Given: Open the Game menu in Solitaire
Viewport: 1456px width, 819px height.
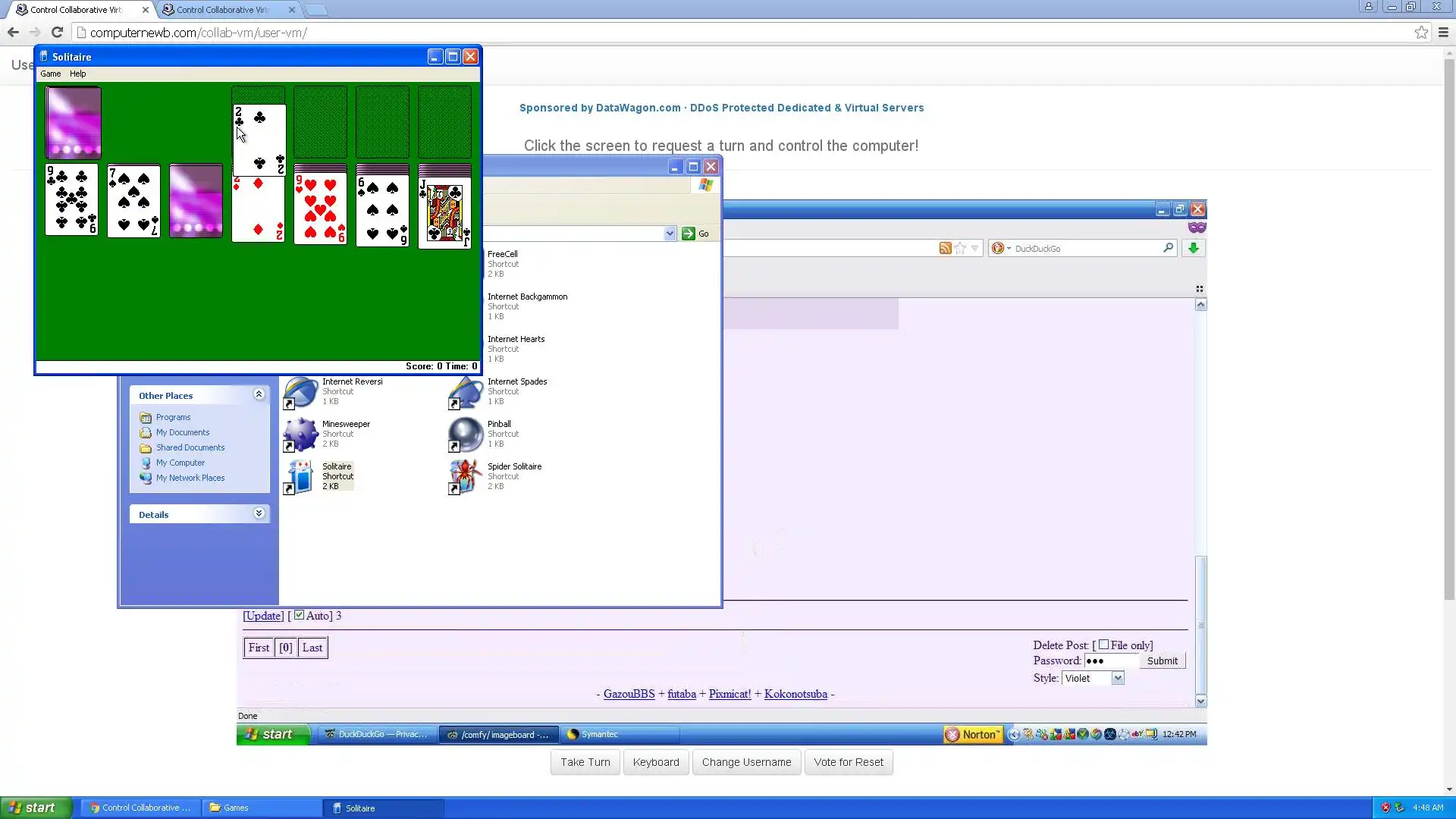Looking at the screenshot, I should click(x=51, y=74).
